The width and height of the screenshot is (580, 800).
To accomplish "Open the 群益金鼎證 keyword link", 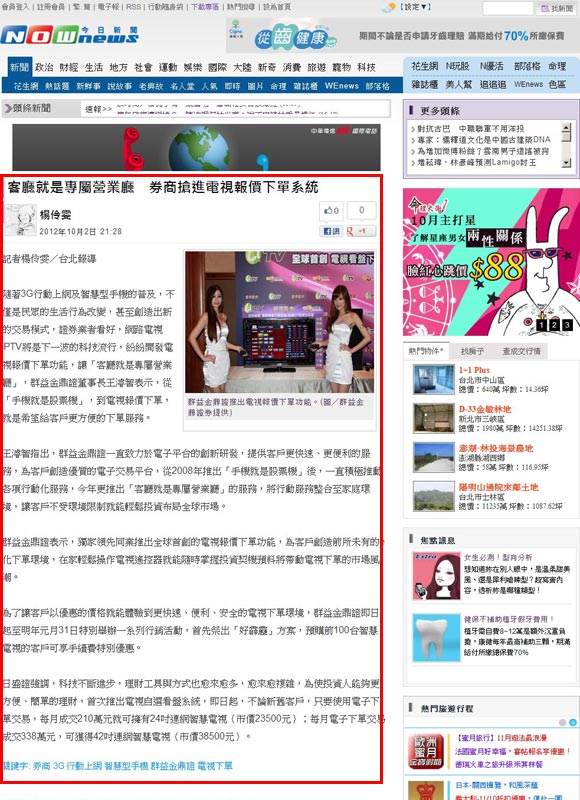I will point(173,766).
